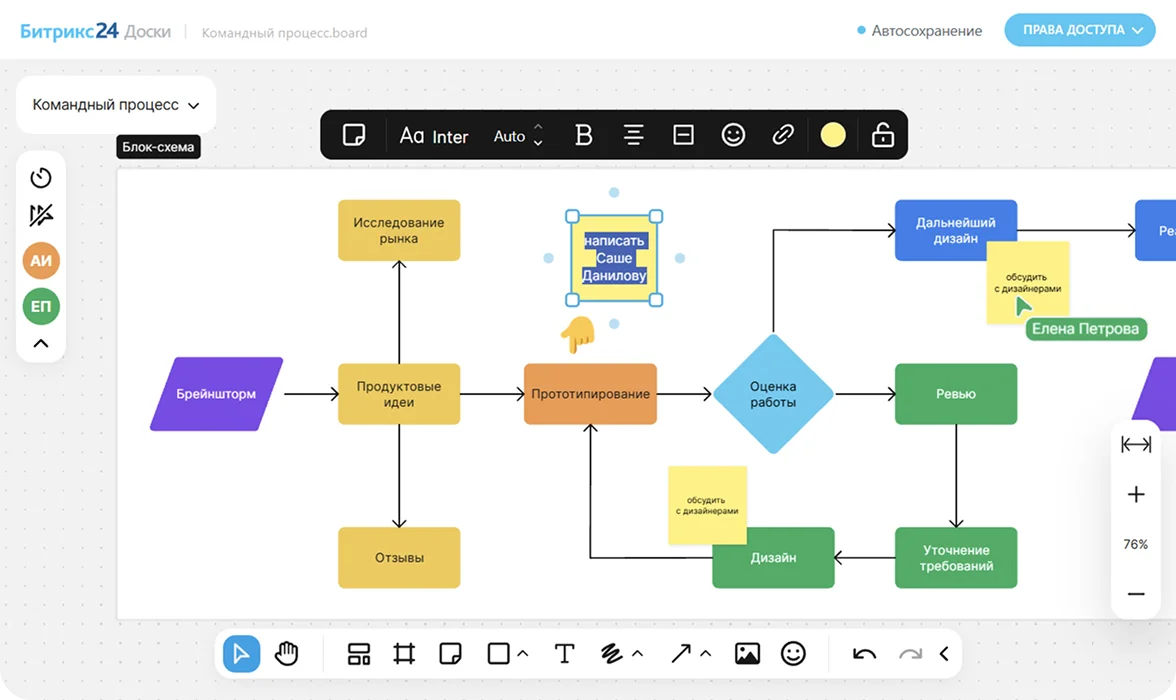Viewport: 1176px width, 700px height.
Task: Open the text alignment menu
Action: point(633,135)
